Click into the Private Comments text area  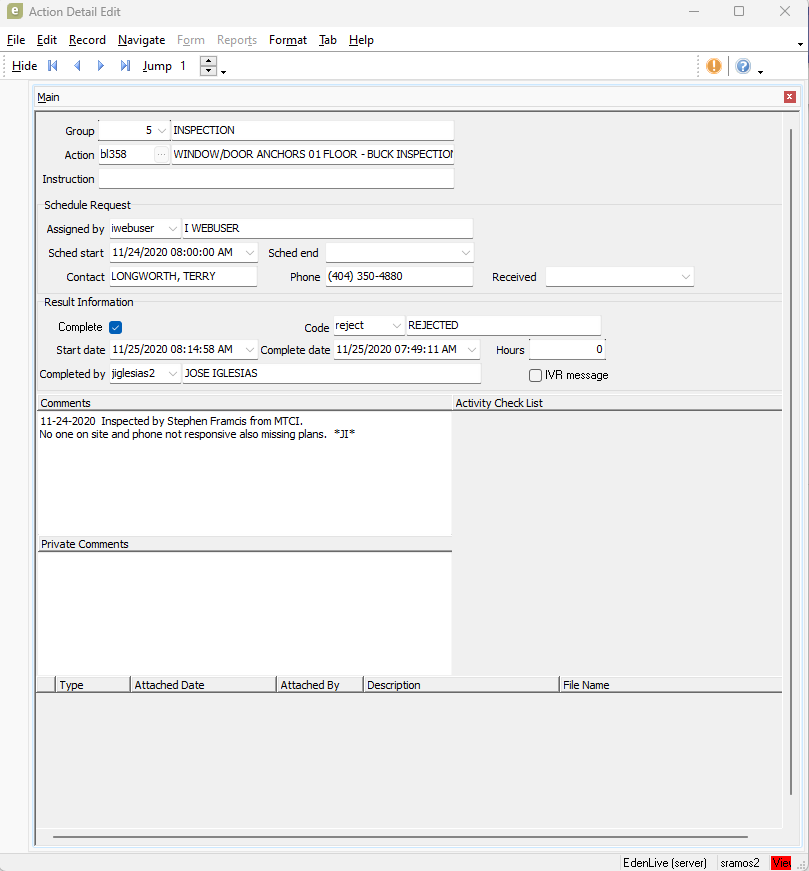click(244, 612)
